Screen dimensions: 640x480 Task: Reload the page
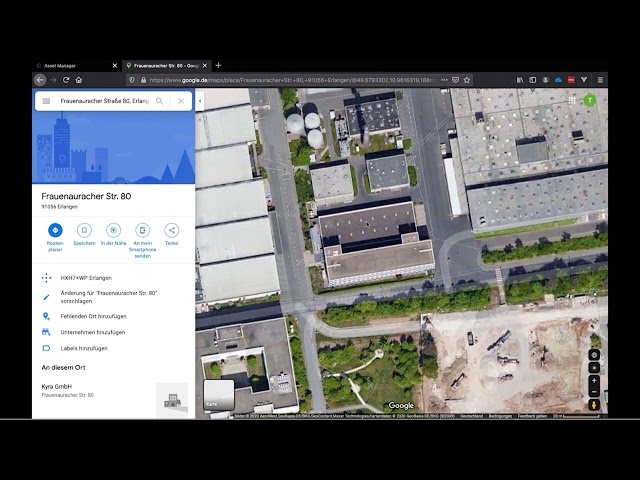[x=66, y=80]
